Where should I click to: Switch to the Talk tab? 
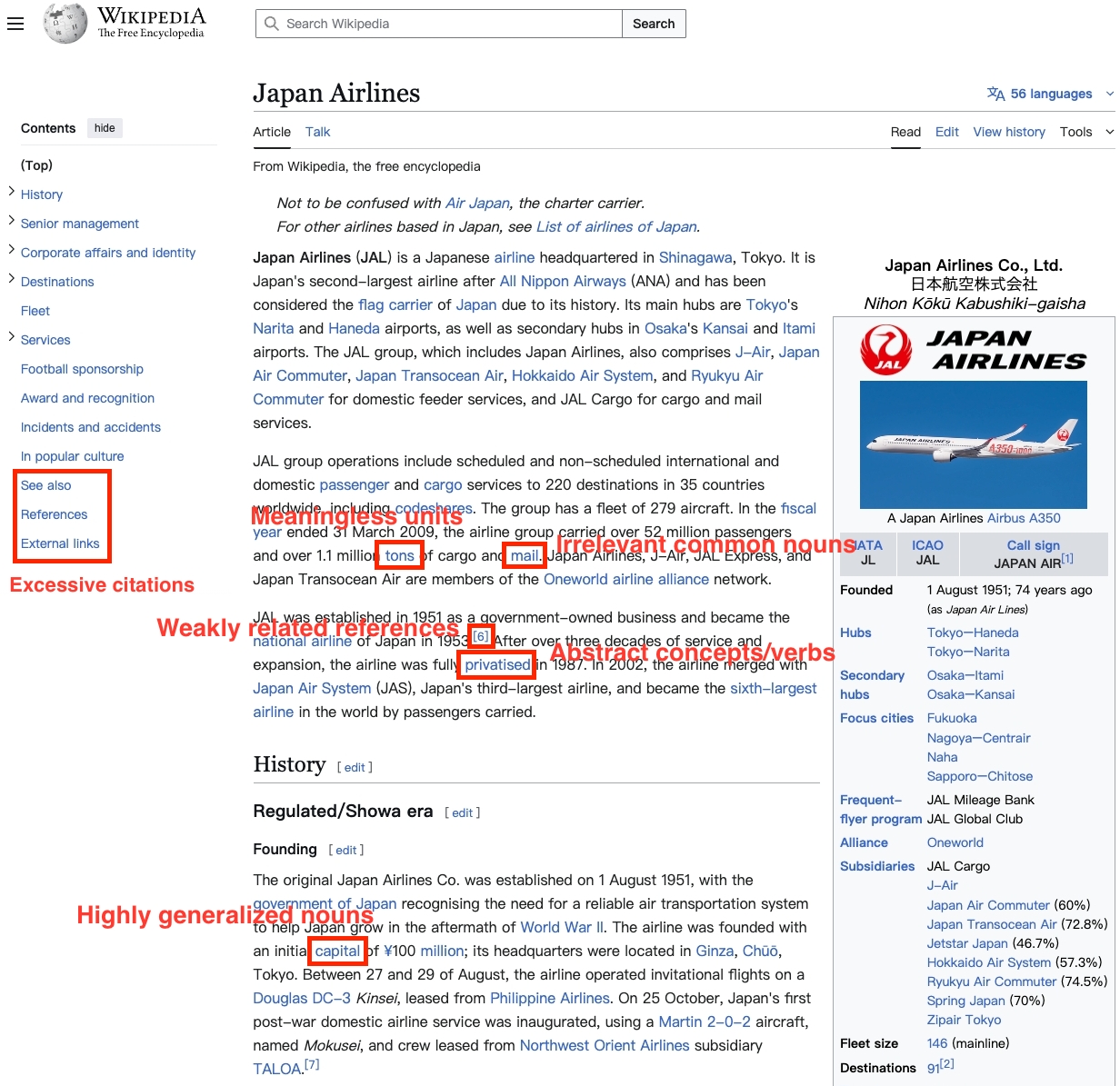click(x=317, y=132)
